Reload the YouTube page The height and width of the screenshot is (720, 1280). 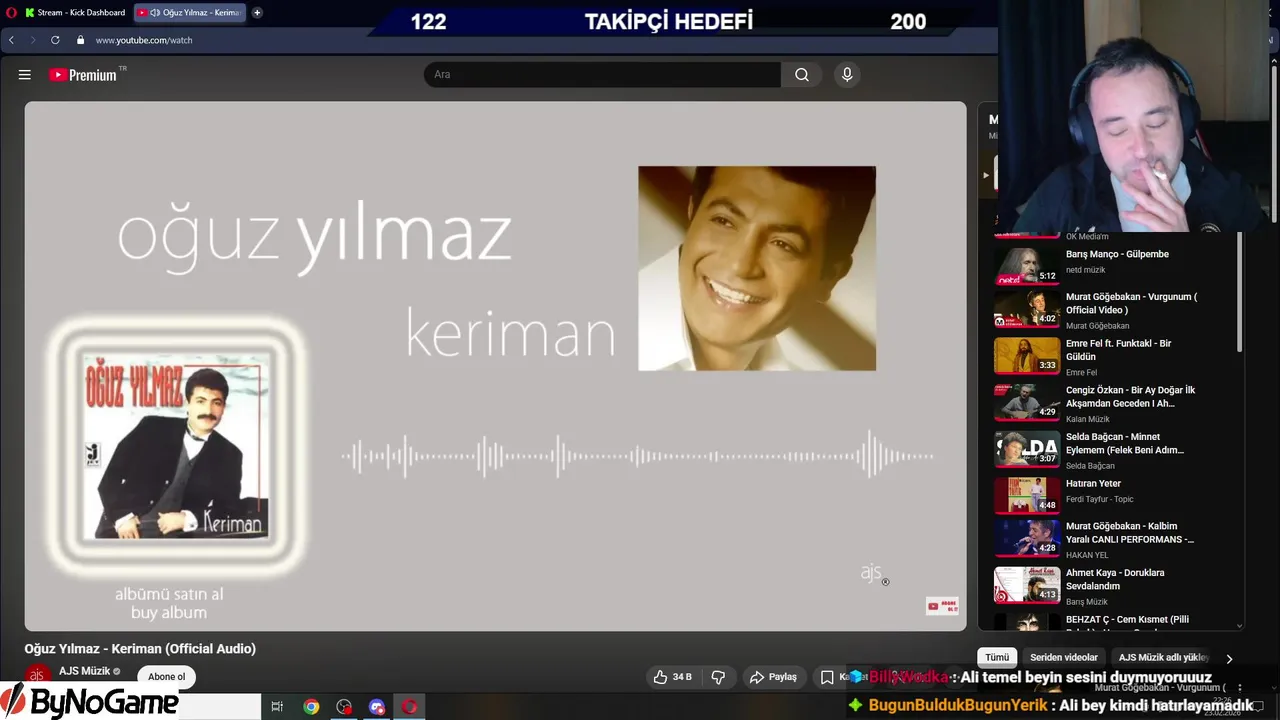point(55,40)
